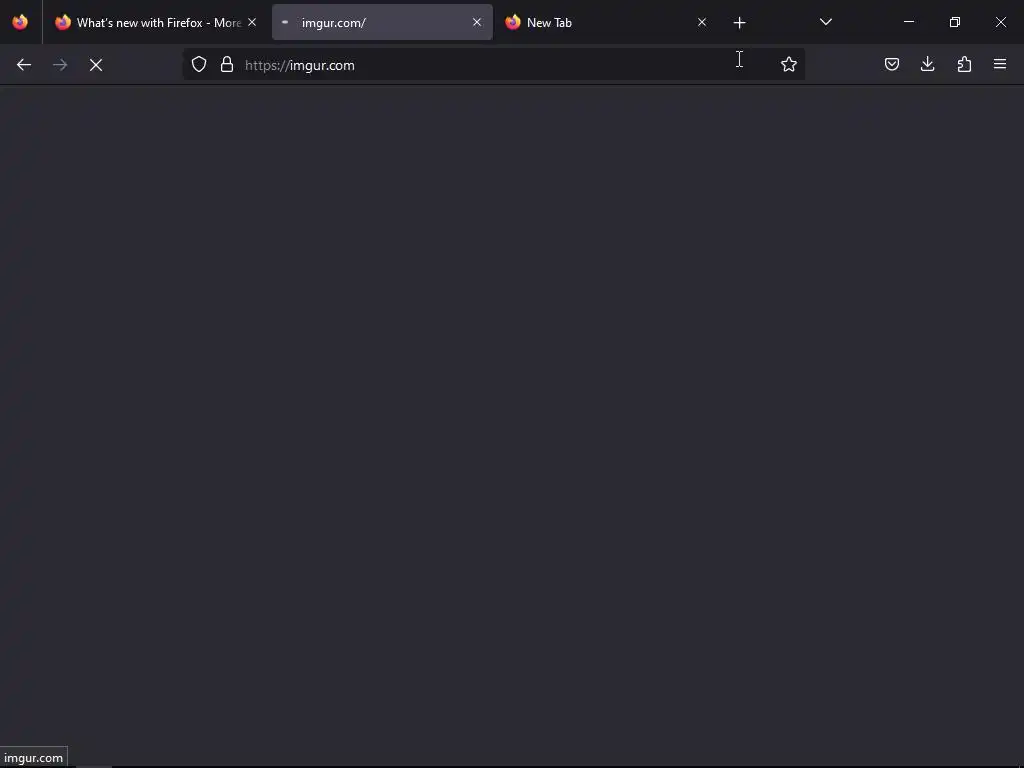Viewport: 1024px width, 768px height.
Task: Close the New Tab tab
Action: (x=702, y=22)
